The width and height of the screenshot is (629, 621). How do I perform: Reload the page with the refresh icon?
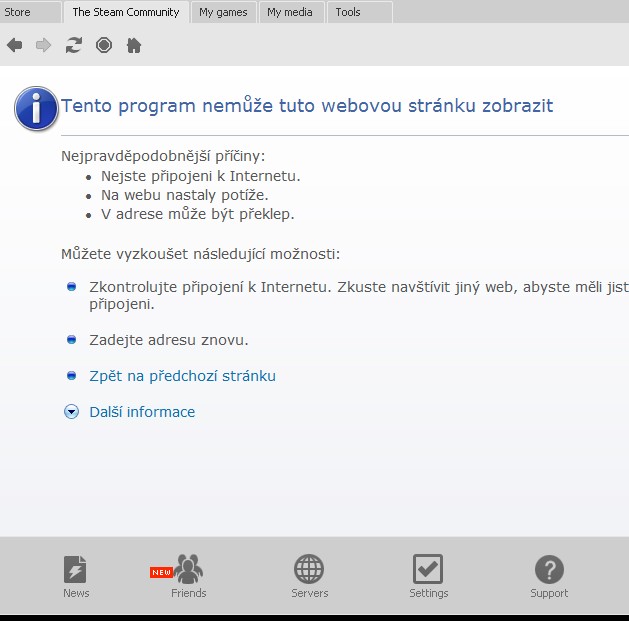tap(74, 45)
